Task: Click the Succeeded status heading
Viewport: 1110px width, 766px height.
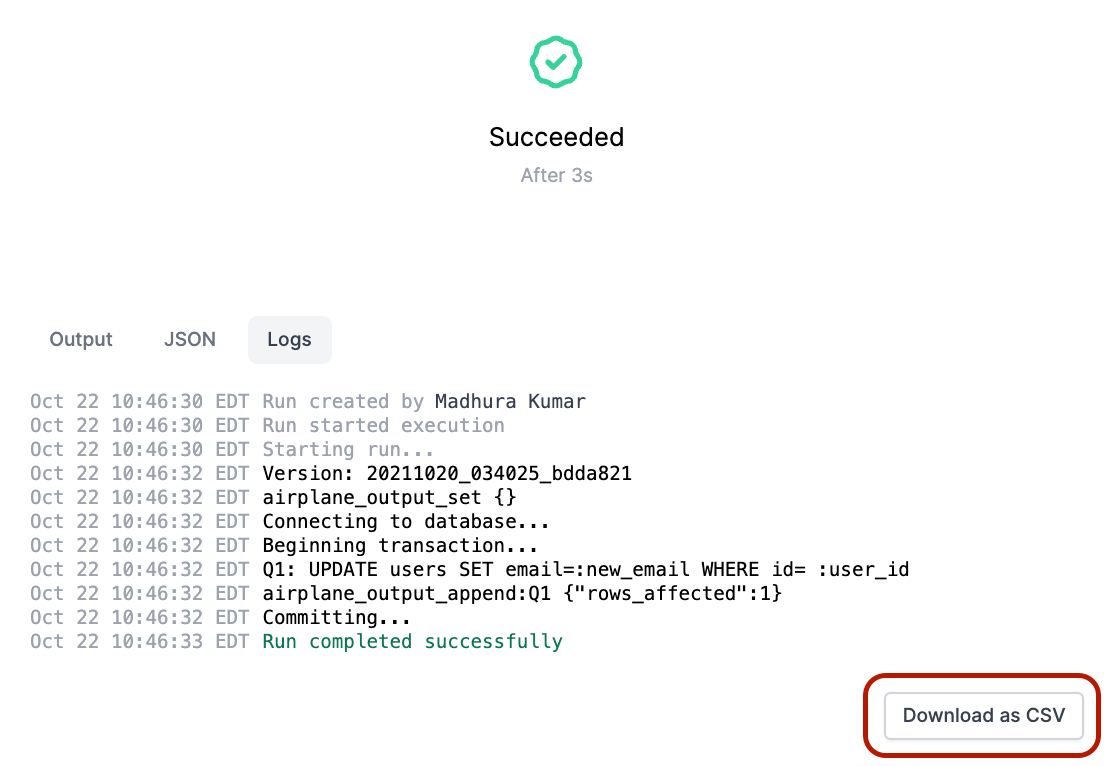Action: pyautogui.click(x=556, y=137)
